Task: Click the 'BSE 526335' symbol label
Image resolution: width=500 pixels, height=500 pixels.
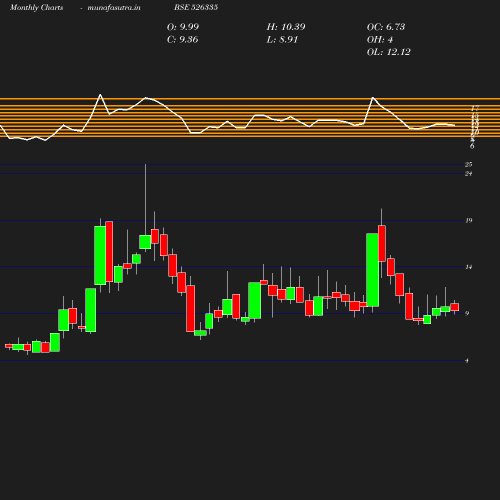Action: coord(196,7)
